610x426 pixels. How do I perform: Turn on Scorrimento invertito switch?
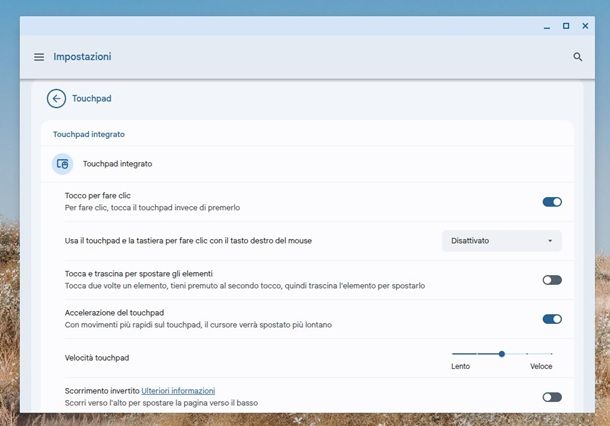[x=552, y=397]
